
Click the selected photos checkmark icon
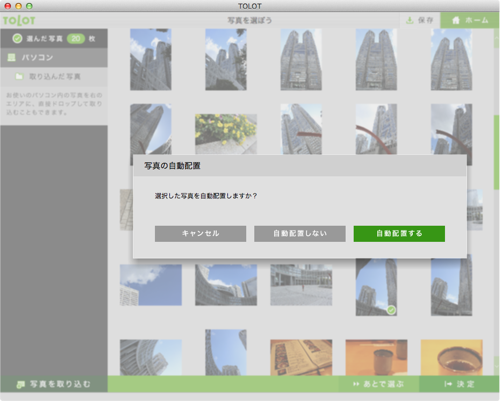pyautogui.click(x=17, y=39)
